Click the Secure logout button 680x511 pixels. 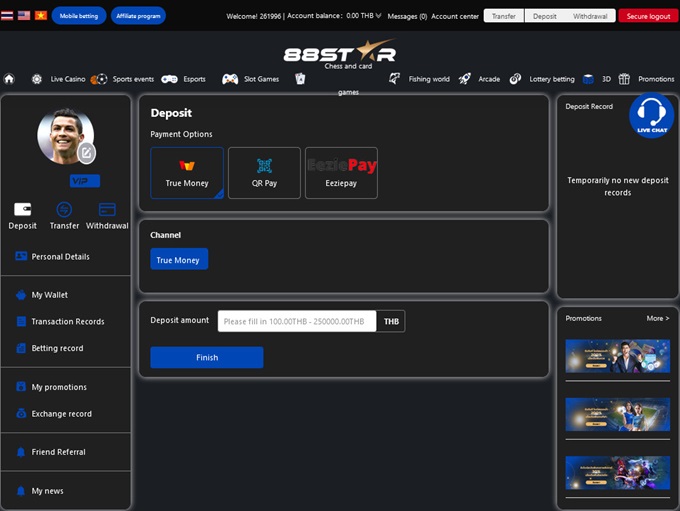[648, 16]
